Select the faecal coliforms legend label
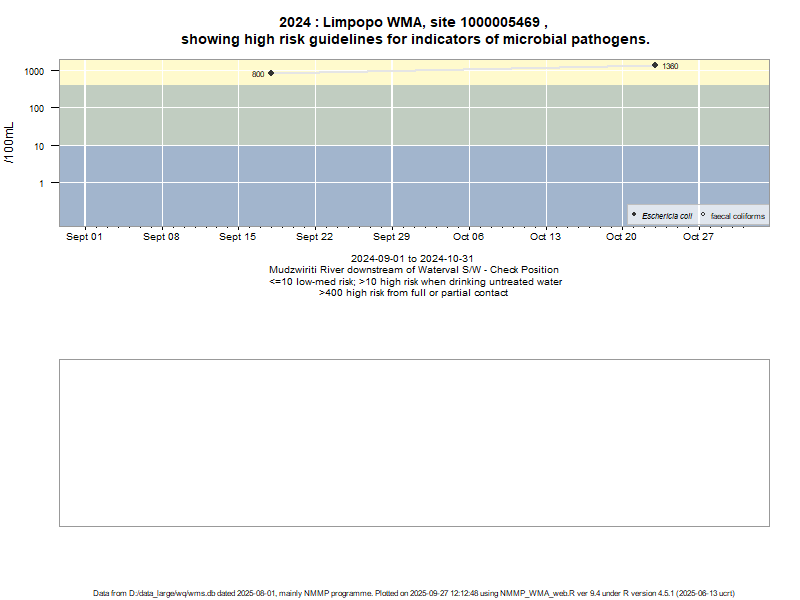Image resolution: width=800 pixels, height=600 pixels. (x=737, y=216)
